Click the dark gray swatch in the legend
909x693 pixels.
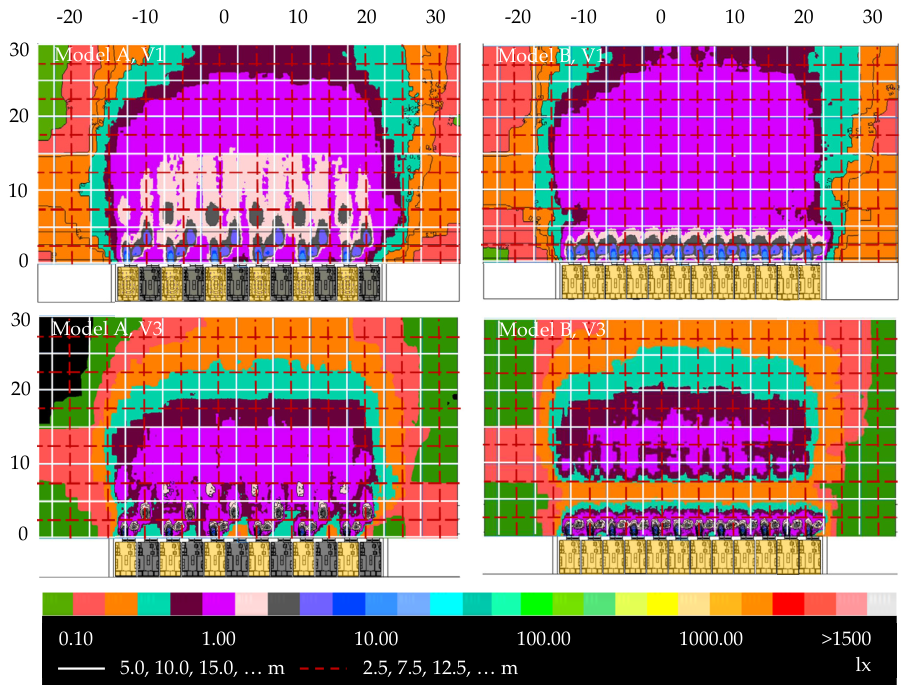click(x=284, y=604)
